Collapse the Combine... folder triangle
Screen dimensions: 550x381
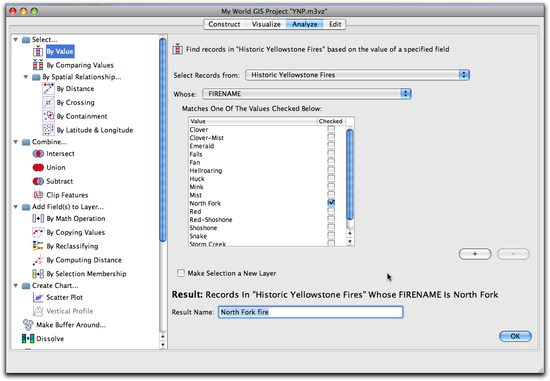coord(16,142)
